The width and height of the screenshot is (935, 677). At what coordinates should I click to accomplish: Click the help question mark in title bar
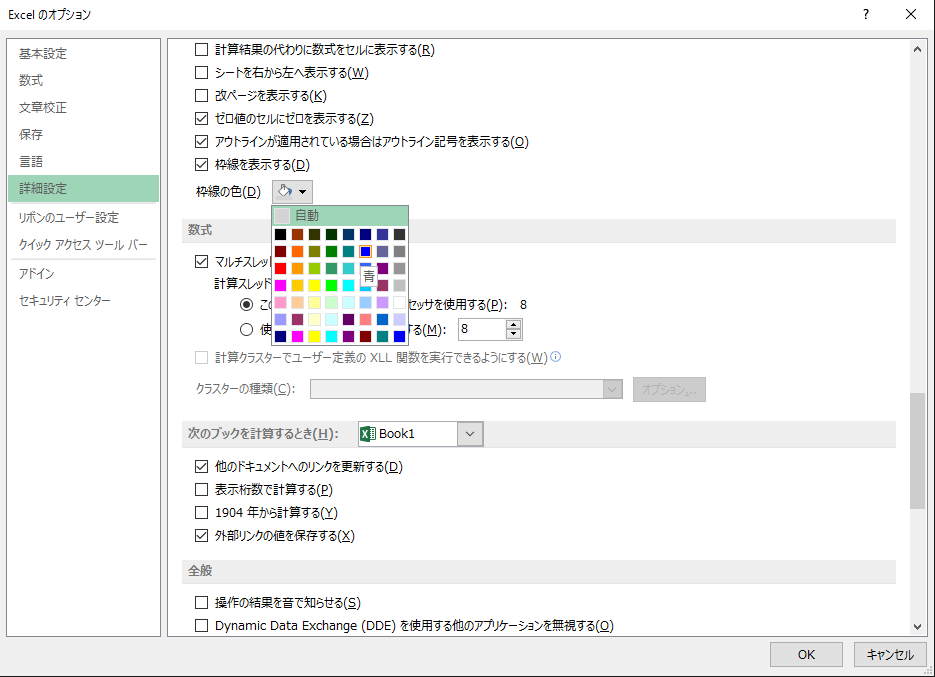(865, 14)
